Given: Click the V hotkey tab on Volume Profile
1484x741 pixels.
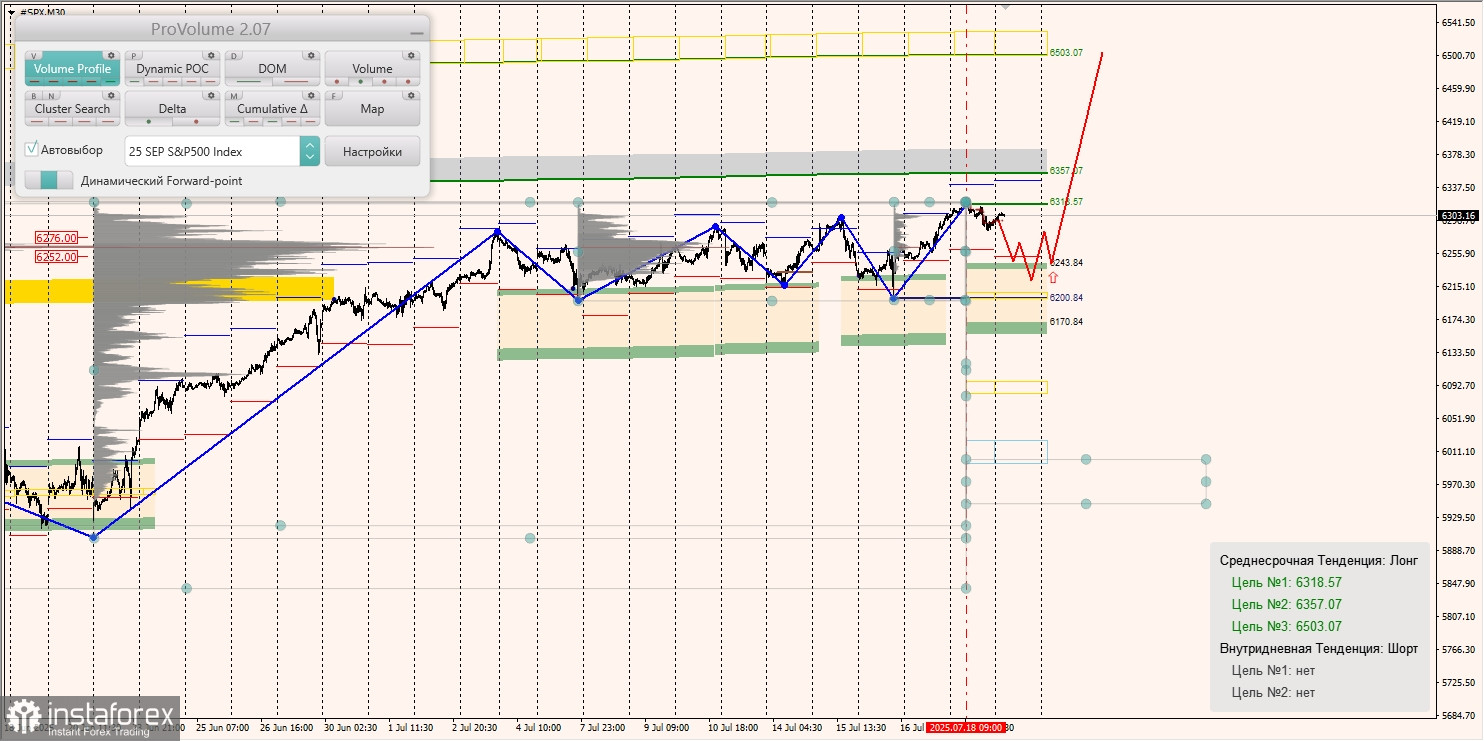Looking at the screenshot, I should pyautogui.click(x=34, y=55).
